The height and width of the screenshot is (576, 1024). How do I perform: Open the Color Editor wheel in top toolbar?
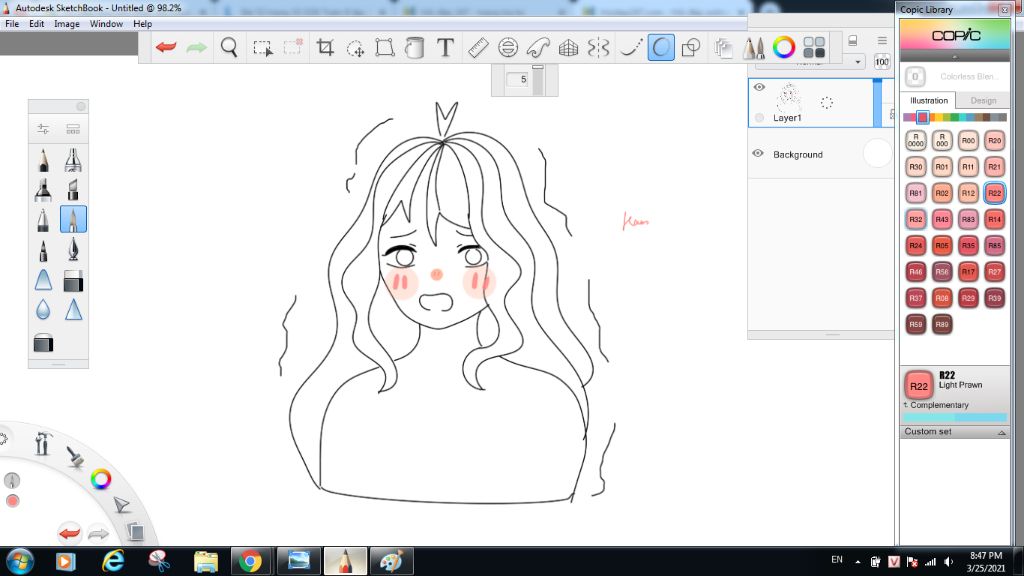coord(784,47)
